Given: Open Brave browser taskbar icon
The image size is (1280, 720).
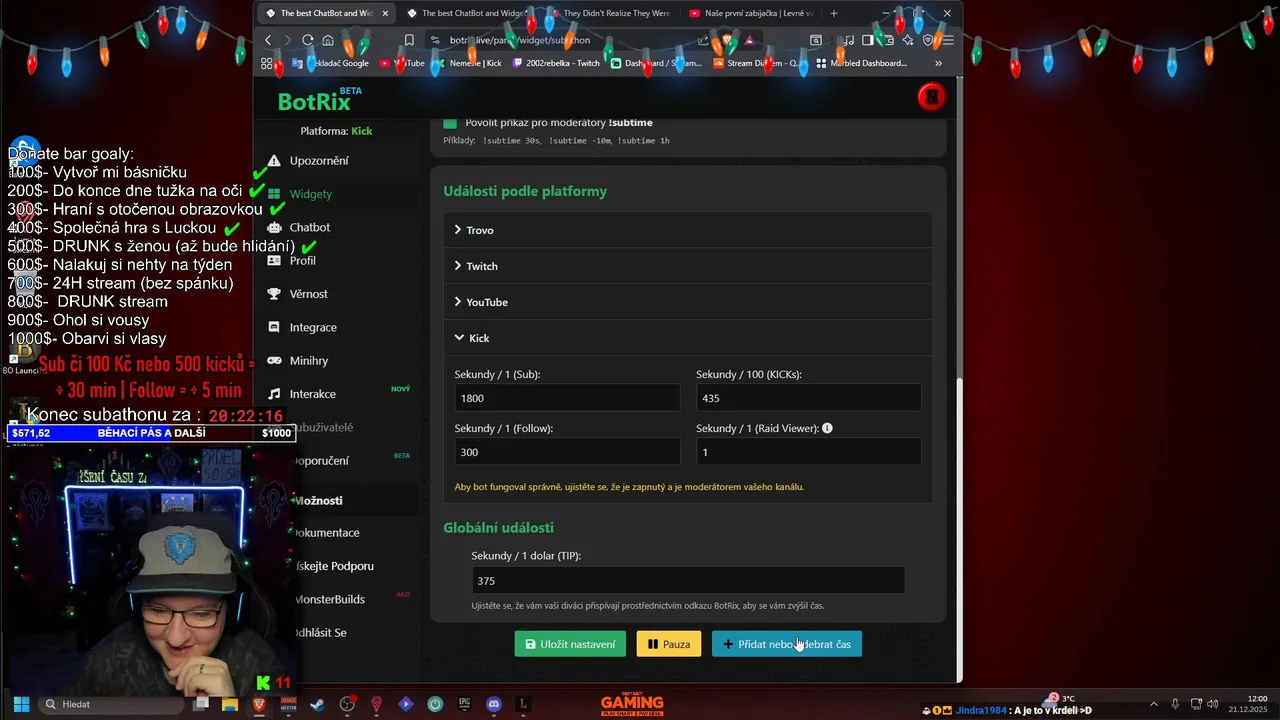Looking at the screenshot, I should pos(259,704).
